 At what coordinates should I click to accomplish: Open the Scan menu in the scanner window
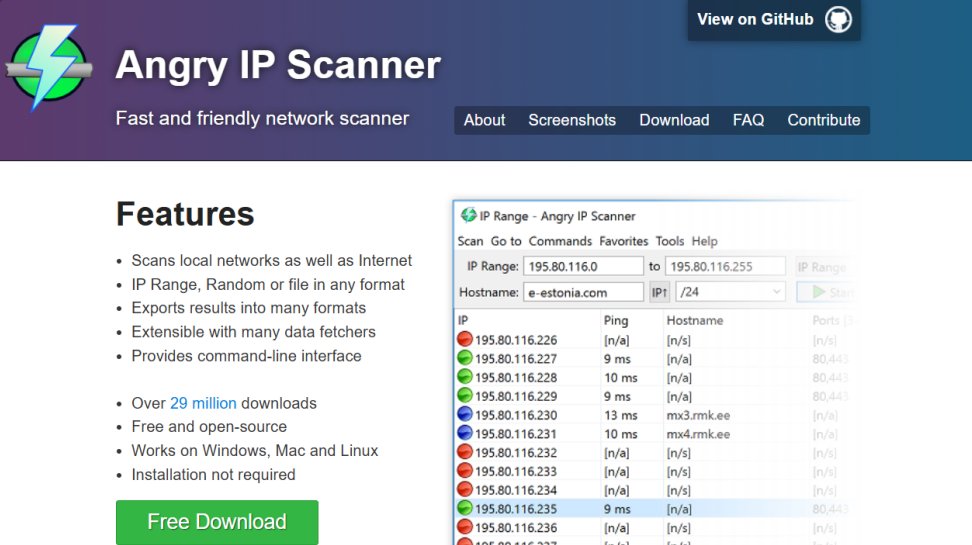(470, 241)
